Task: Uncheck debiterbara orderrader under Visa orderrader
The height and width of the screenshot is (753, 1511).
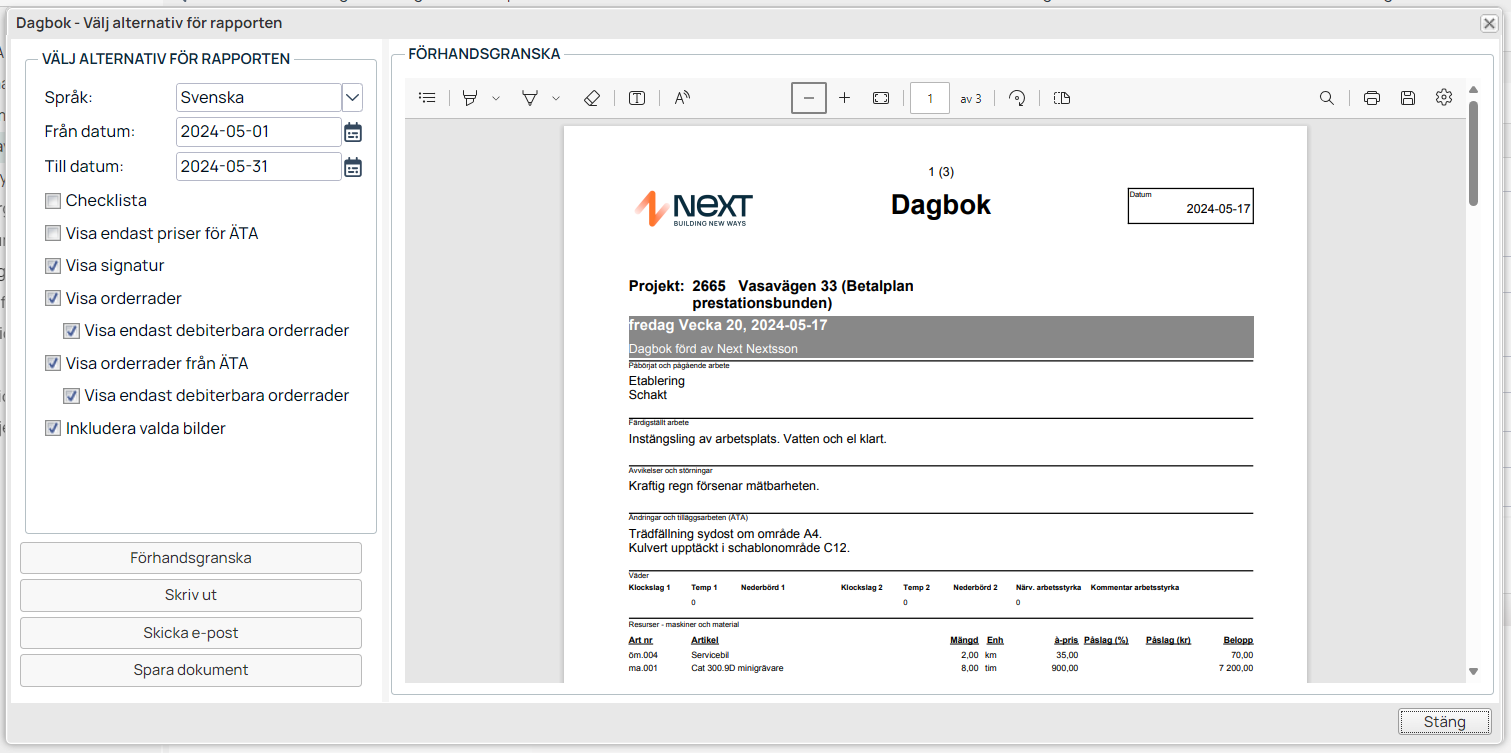Action: pos(72,331)
